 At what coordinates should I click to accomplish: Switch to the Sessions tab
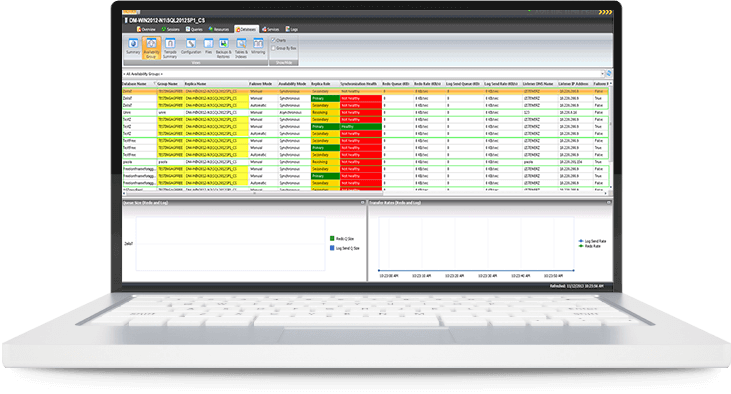[171, 29]
